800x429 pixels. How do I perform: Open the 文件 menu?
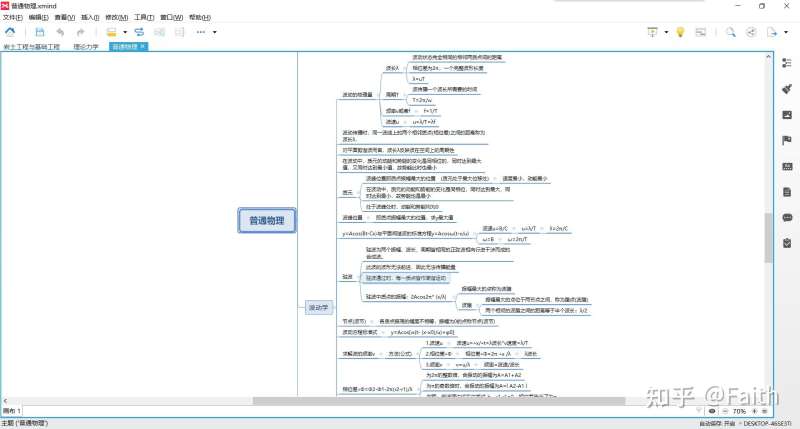point(12,18)
